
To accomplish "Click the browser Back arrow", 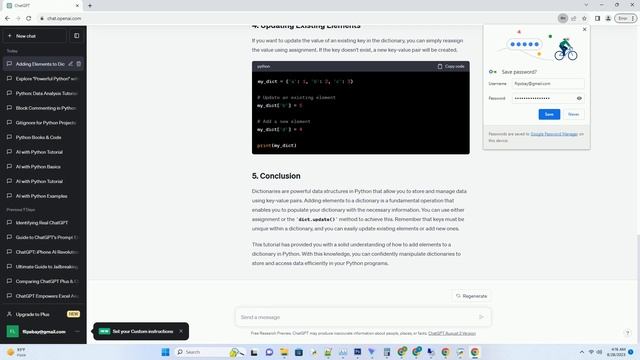I will point(7,18).
